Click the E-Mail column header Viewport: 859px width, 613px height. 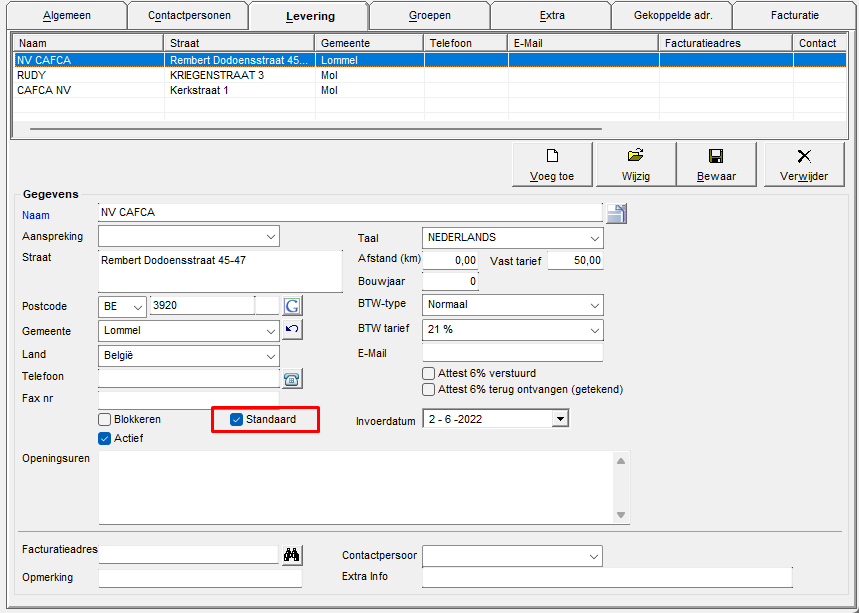coord(583,43)
